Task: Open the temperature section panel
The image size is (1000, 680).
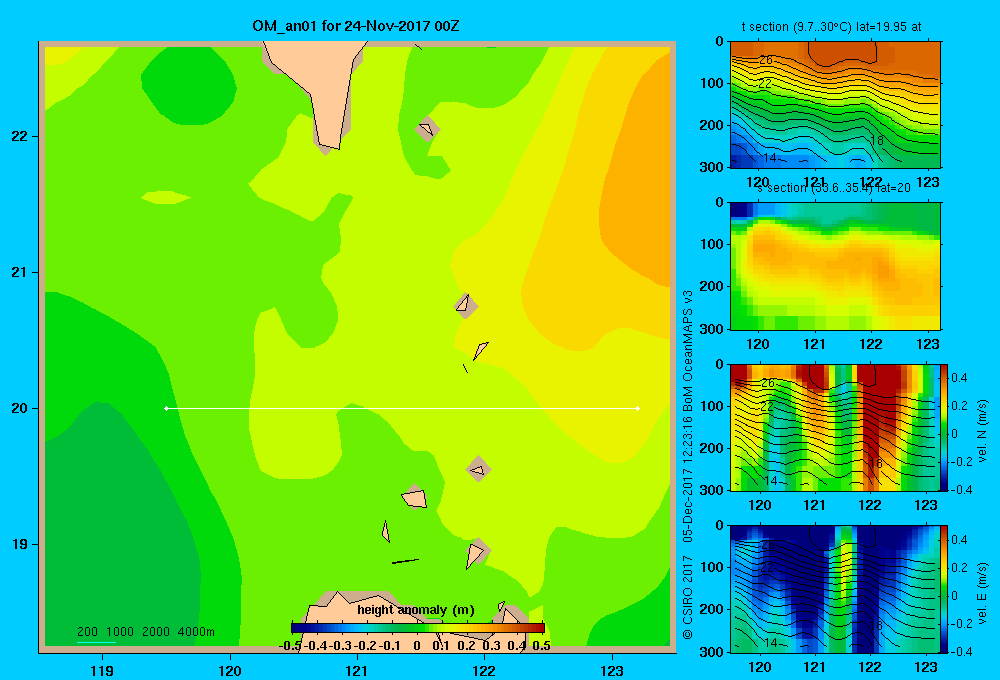Action: pos(835,105)
